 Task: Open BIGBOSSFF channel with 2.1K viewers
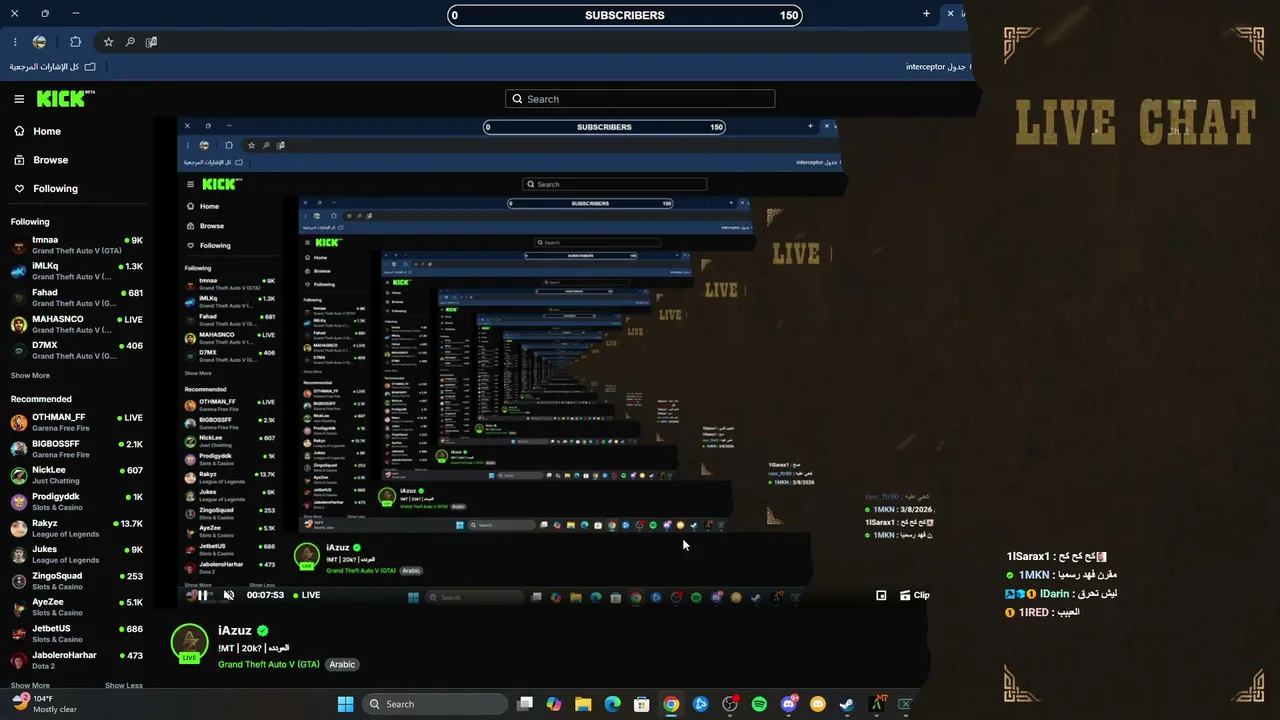click(77, 449)
